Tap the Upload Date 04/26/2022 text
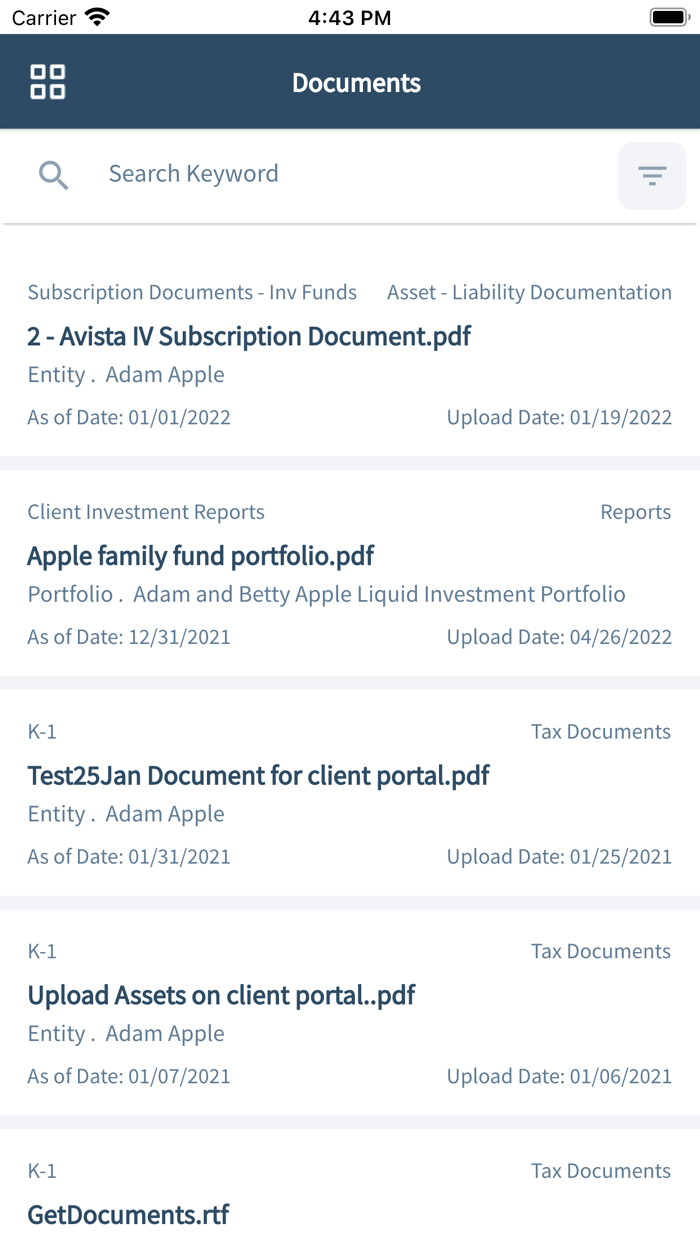Screen dimensions: 700x1244 pyautogui.click(x=559, y=637)
